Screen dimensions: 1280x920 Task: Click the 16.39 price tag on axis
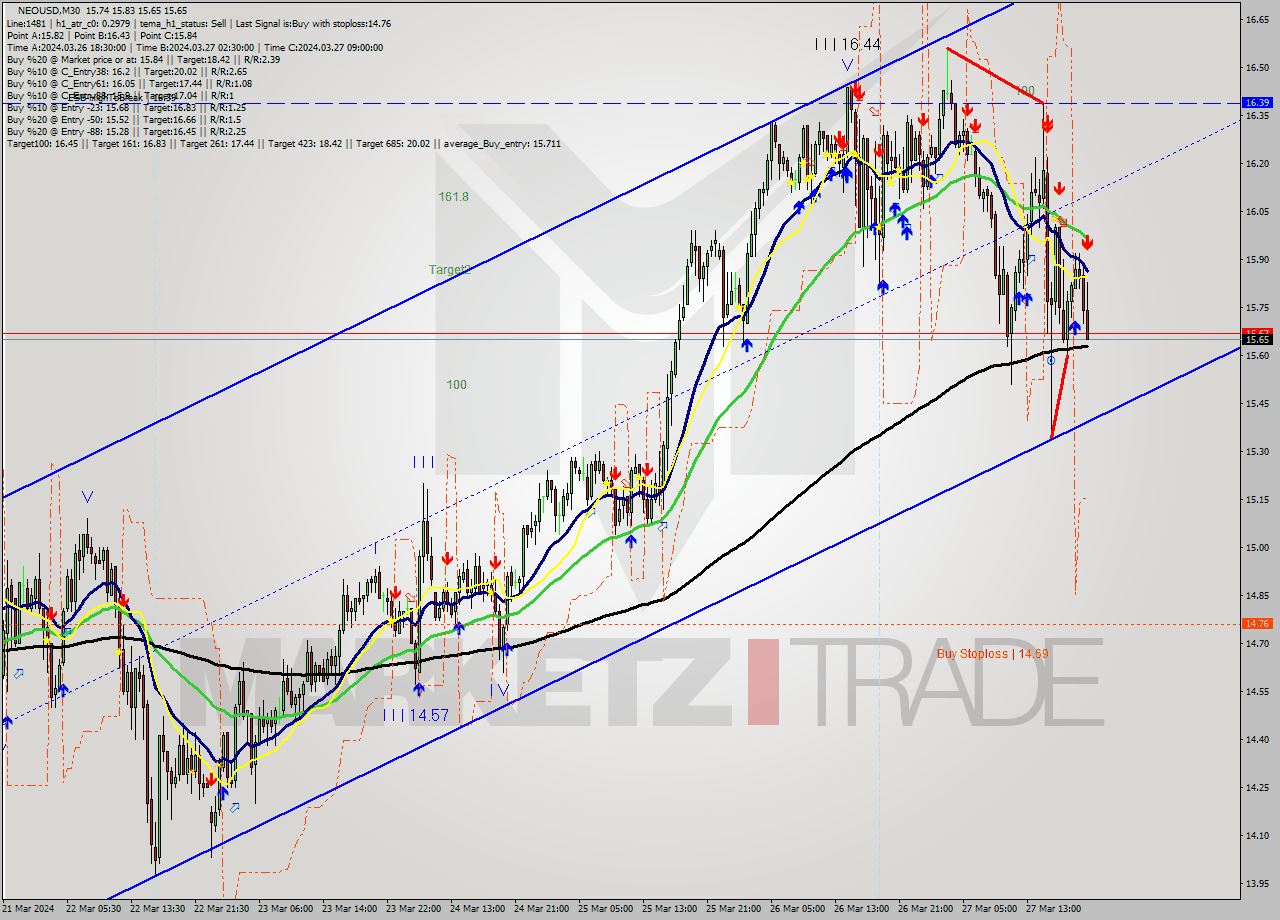click(1257, 102)
